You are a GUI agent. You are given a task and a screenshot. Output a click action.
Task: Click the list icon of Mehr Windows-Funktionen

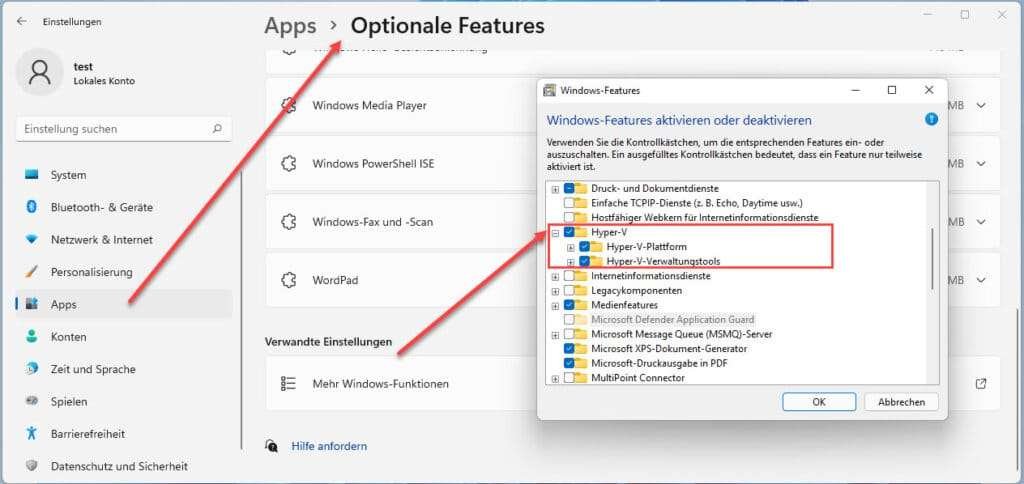coord(289,383)
